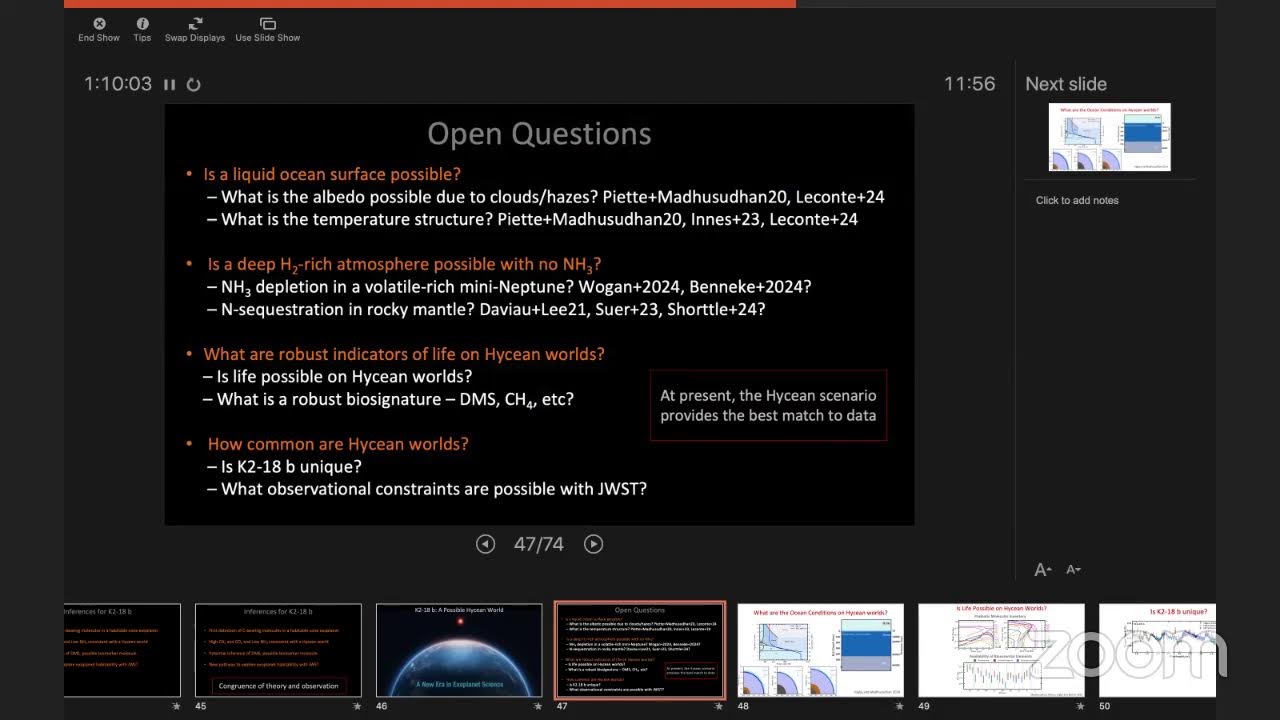The height and width of the screenshot is (720, 1280).
Task: Click the 'Open Questions' slide title
Action: click(x=539, y=134)
